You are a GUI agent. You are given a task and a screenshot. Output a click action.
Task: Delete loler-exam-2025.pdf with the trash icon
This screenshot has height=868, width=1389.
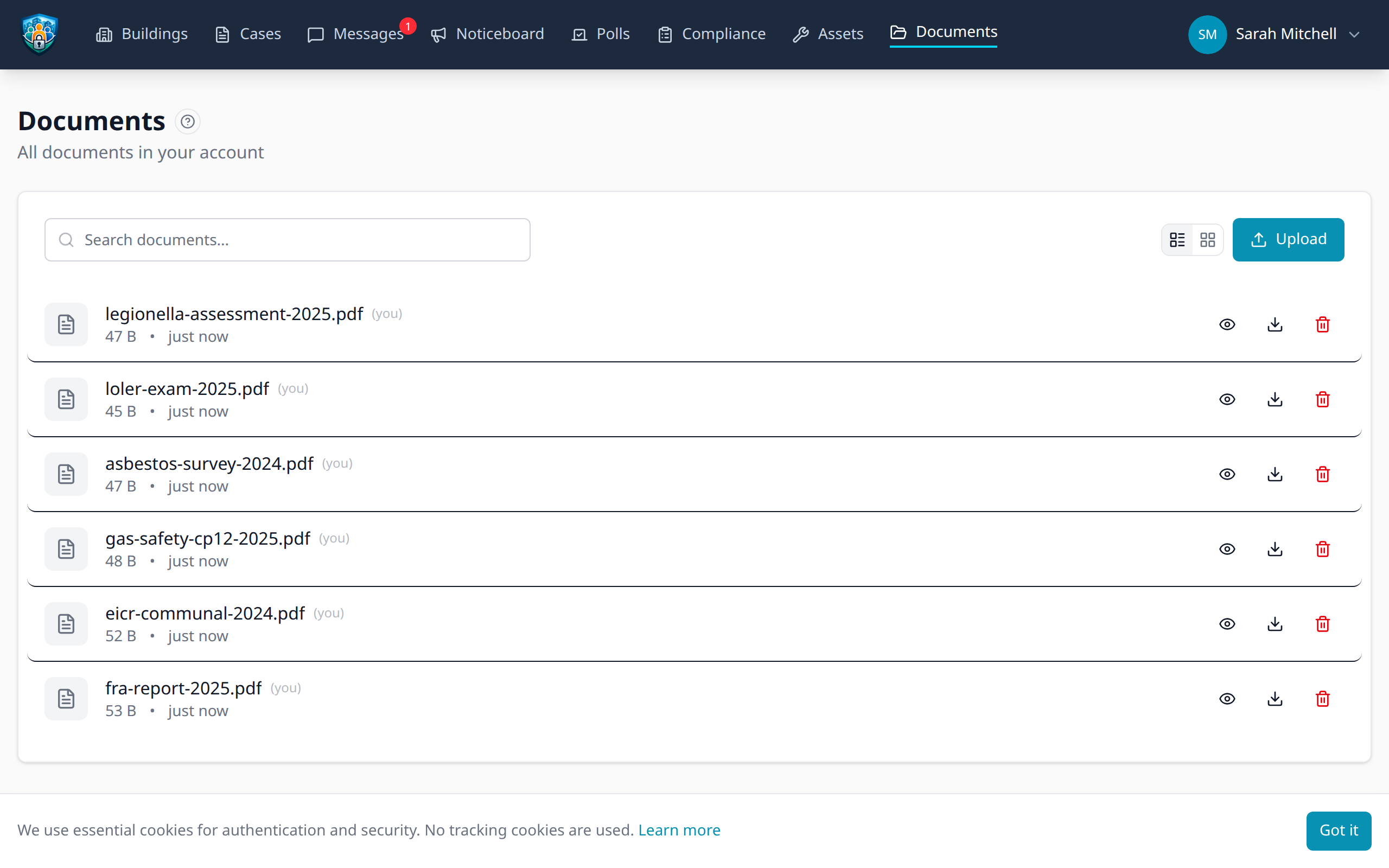click(1322, 400)
